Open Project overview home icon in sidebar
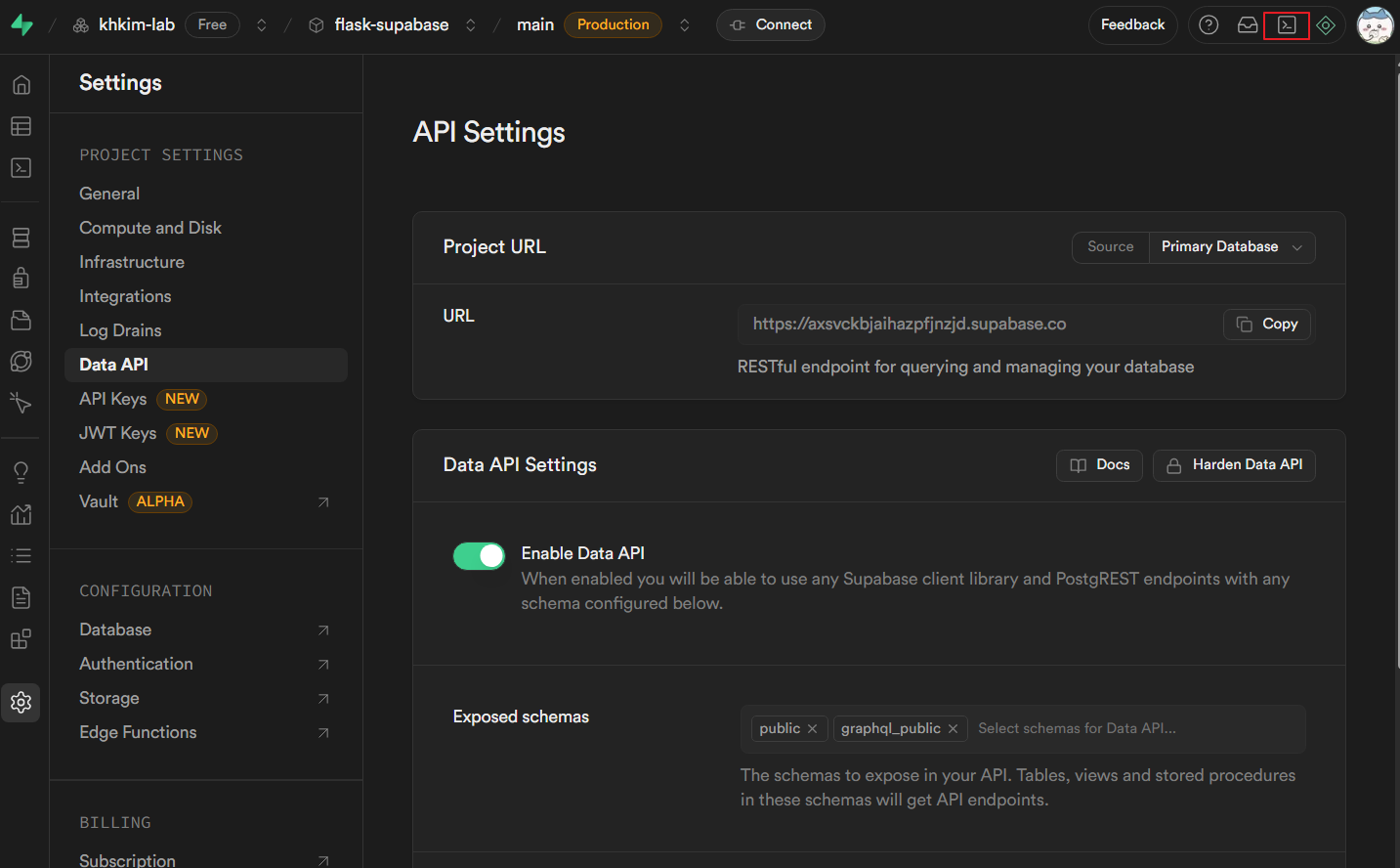Screen dimensions: 1400x868 (x=21, y=85)
